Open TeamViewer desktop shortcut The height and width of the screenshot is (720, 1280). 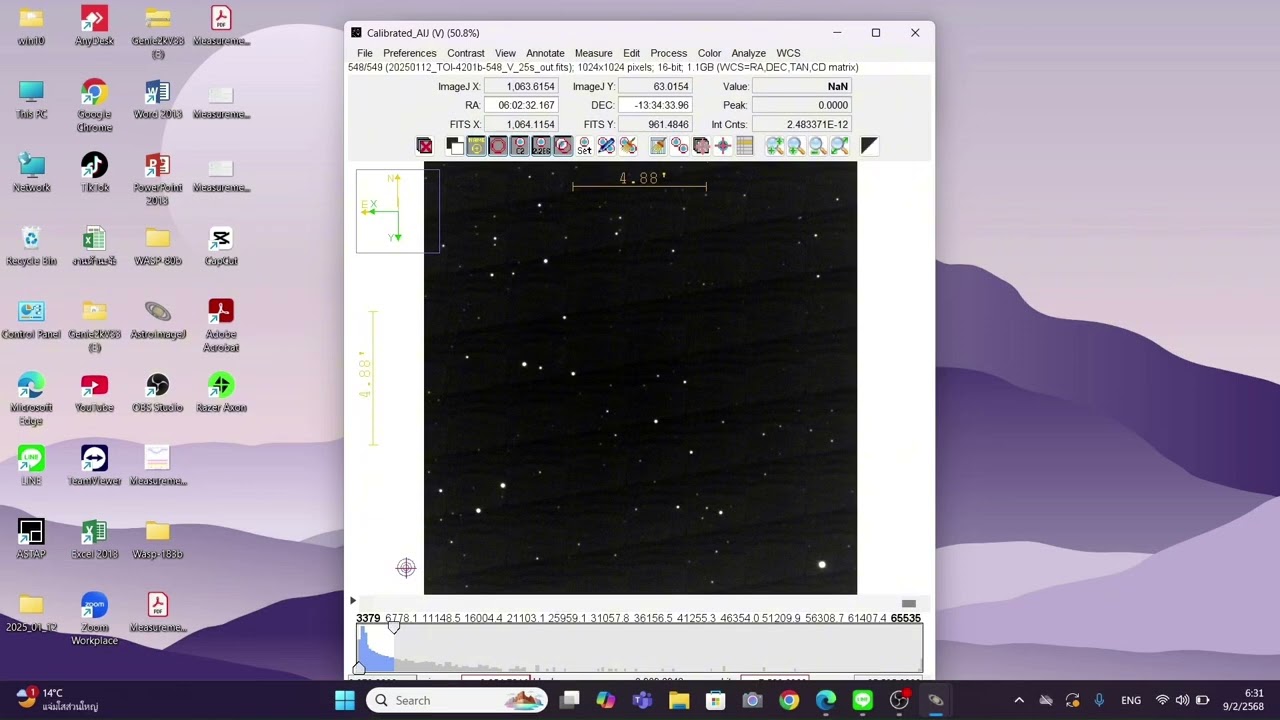(94, 466)
